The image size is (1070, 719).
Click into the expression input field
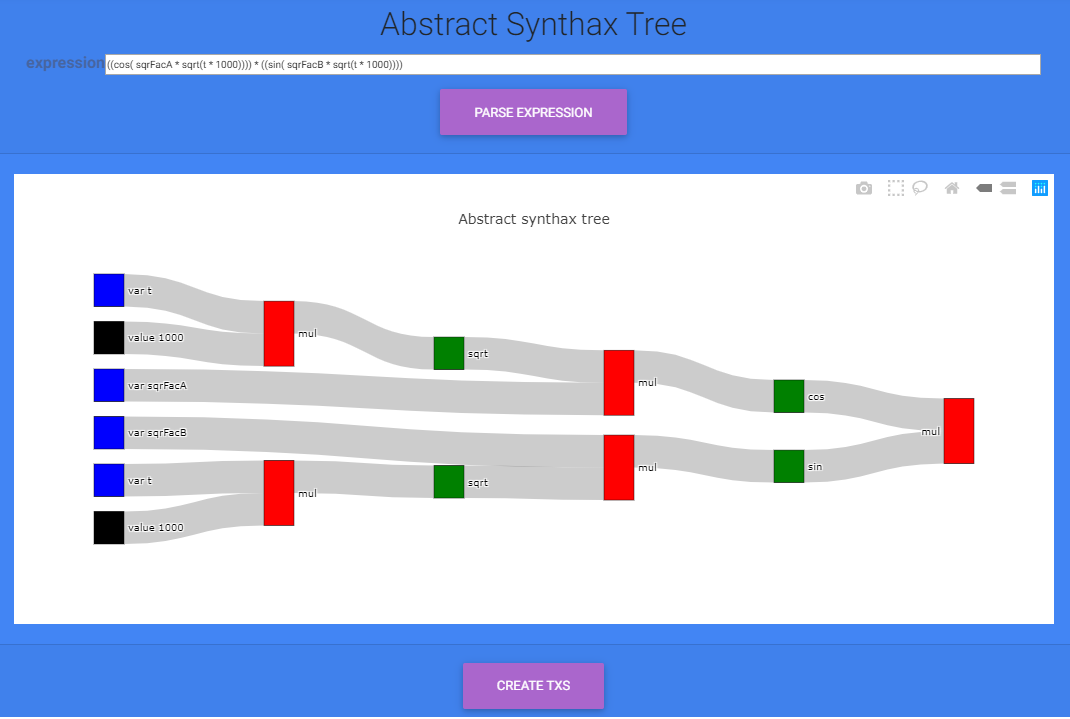(573, 65)
